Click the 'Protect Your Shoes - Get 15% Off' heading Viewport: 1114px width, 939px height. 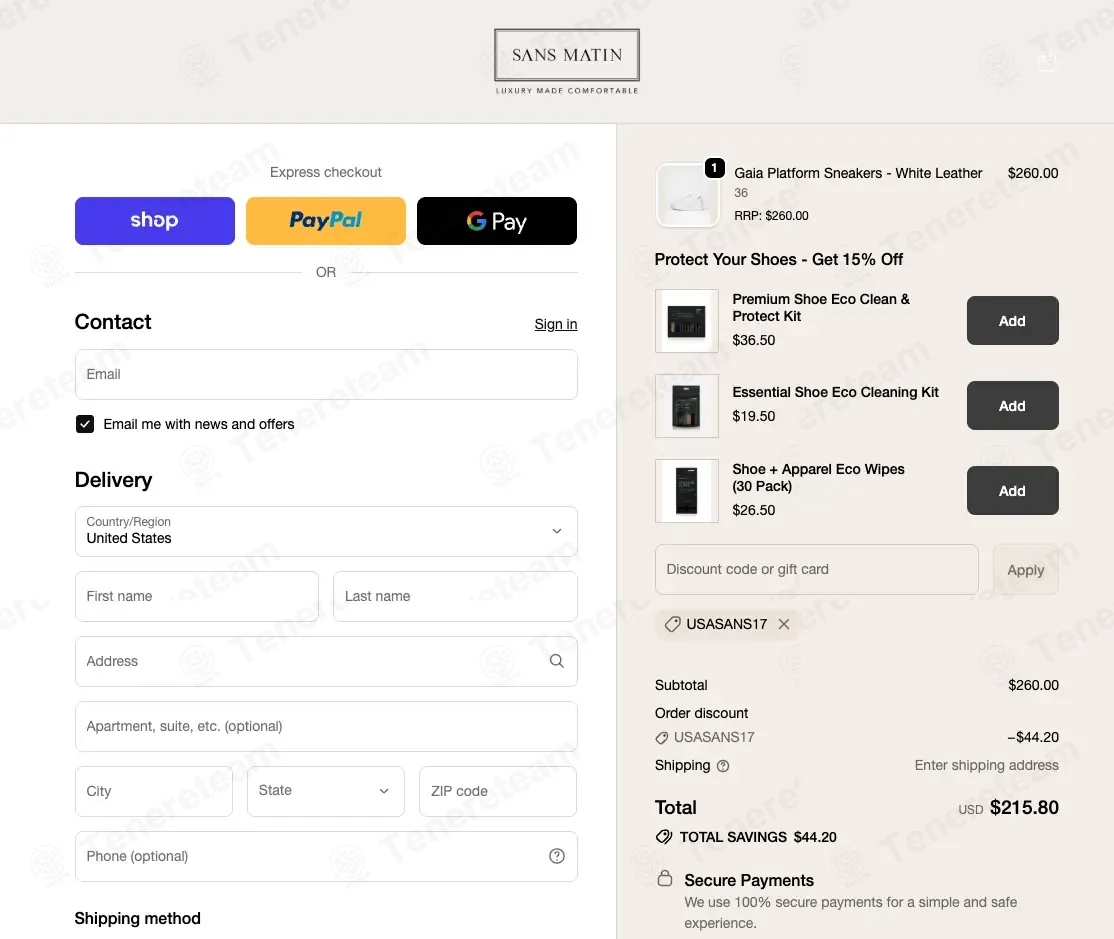click(779, 260)
